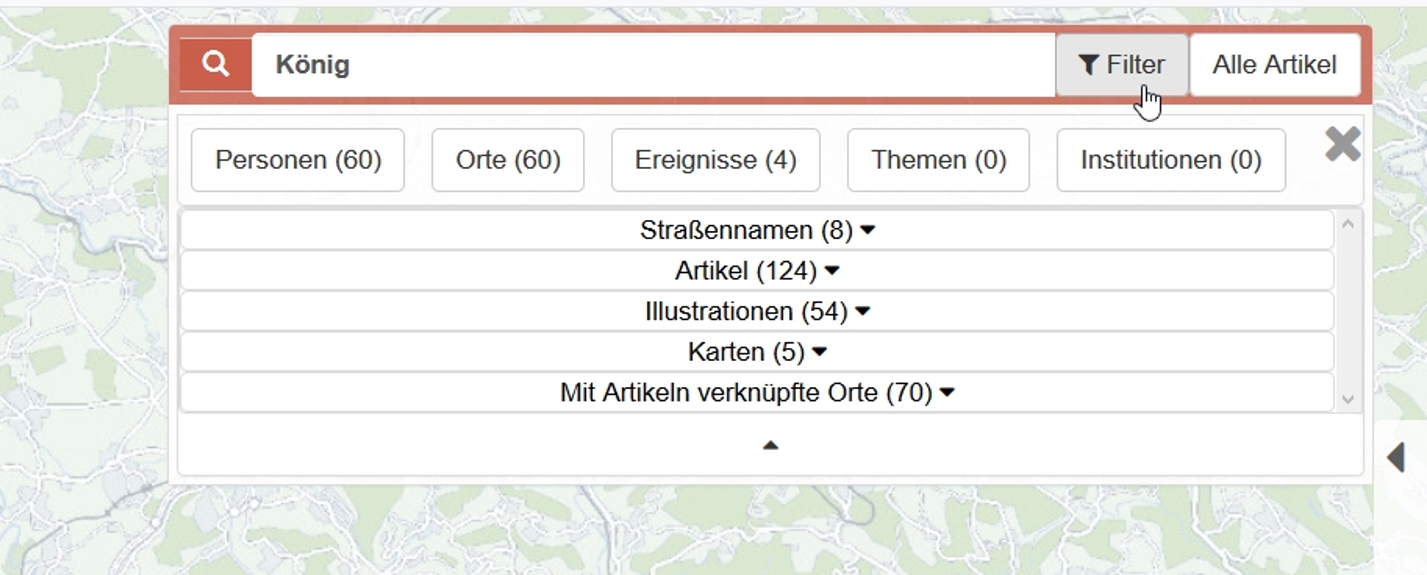The height and width of the screenshot is (575, 1427).
Task: Open the side panel left-arrow handle
Action: point(1396,457)
